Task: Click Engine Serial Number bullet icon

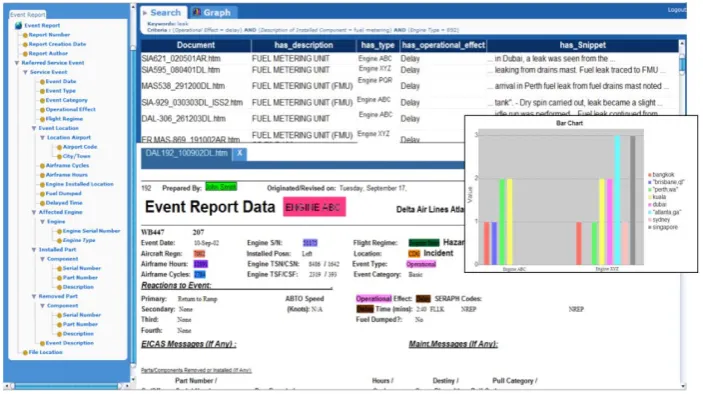Action: (59, 231)
